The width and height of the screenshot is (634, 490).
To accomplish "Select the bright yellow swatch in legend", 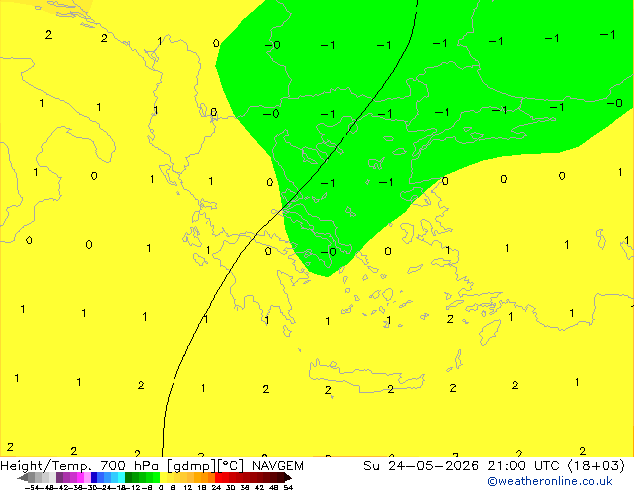I will click(x=163, y=478).
